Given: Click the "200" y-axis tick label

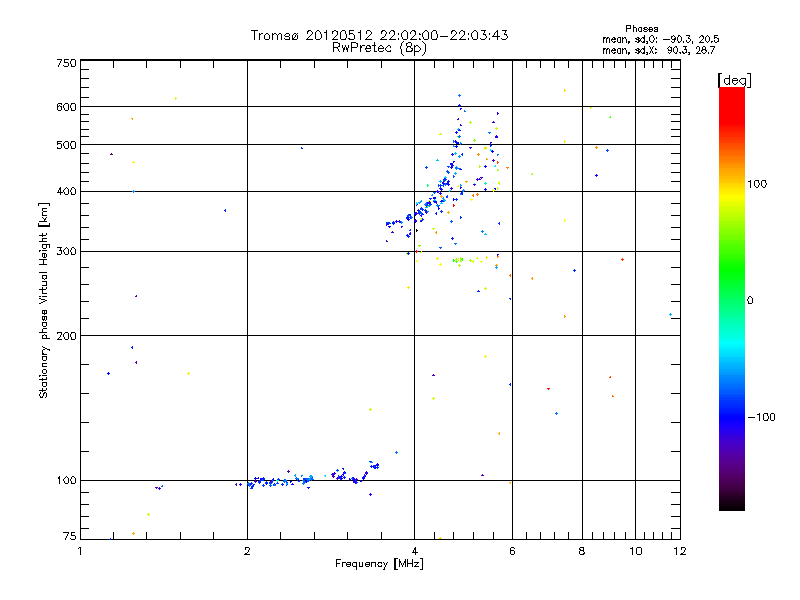Looking at the screenshot, I should coord(66,336).
